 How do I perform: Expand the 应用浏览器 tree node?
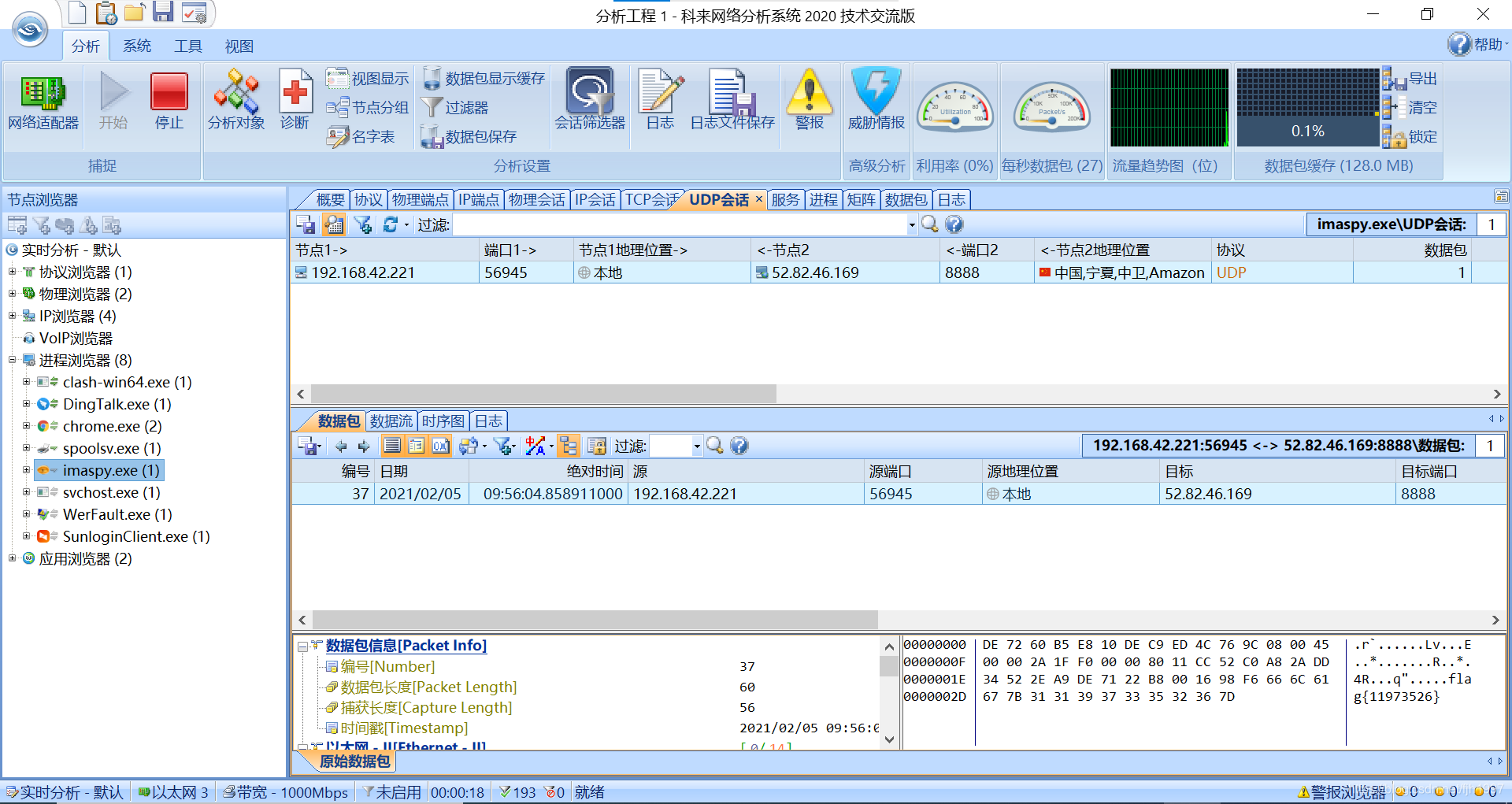12,558
